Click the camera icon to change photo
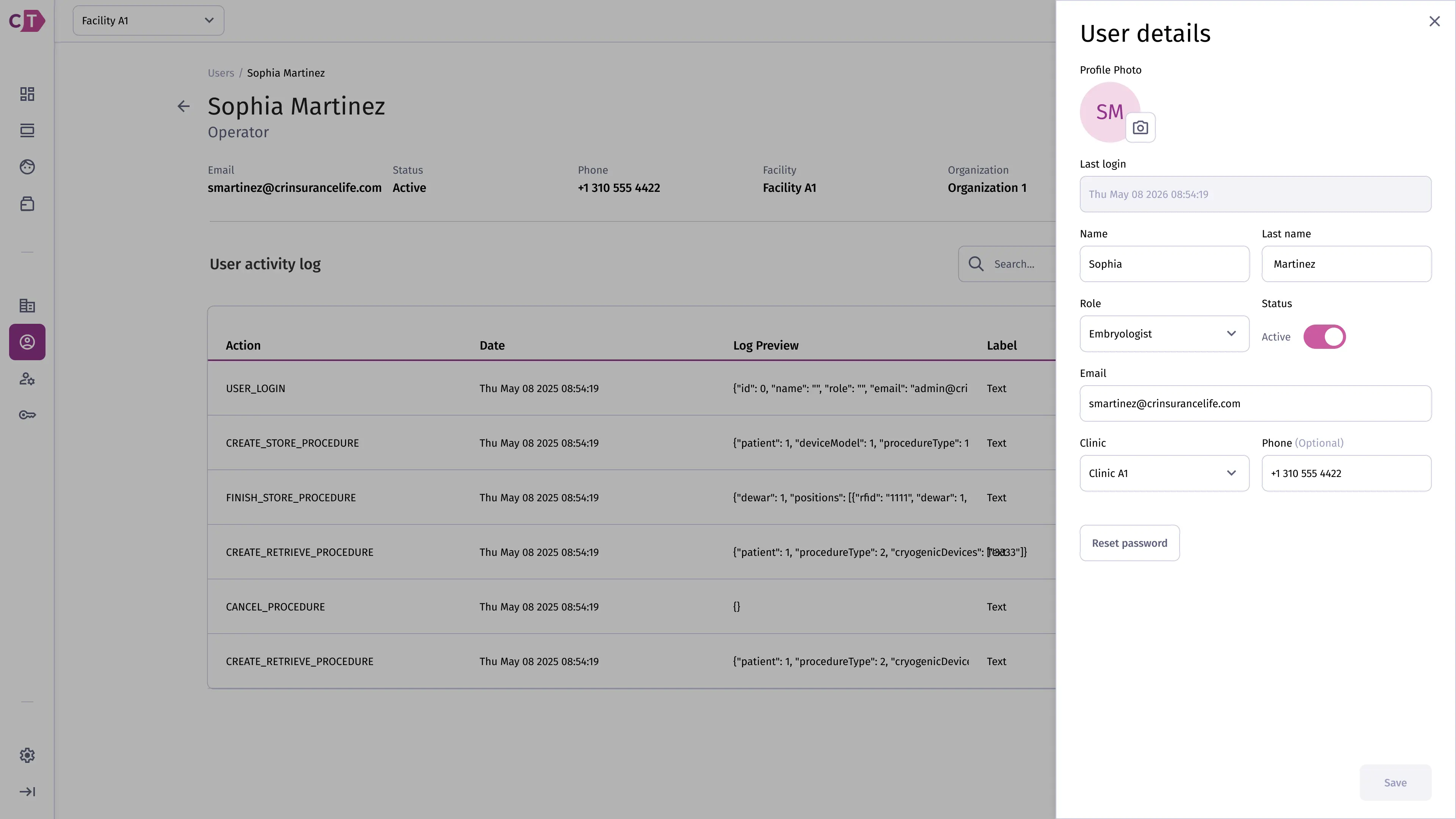Screen dimensions: 1456x819 pyautogui.click(x=1140, y=128)
